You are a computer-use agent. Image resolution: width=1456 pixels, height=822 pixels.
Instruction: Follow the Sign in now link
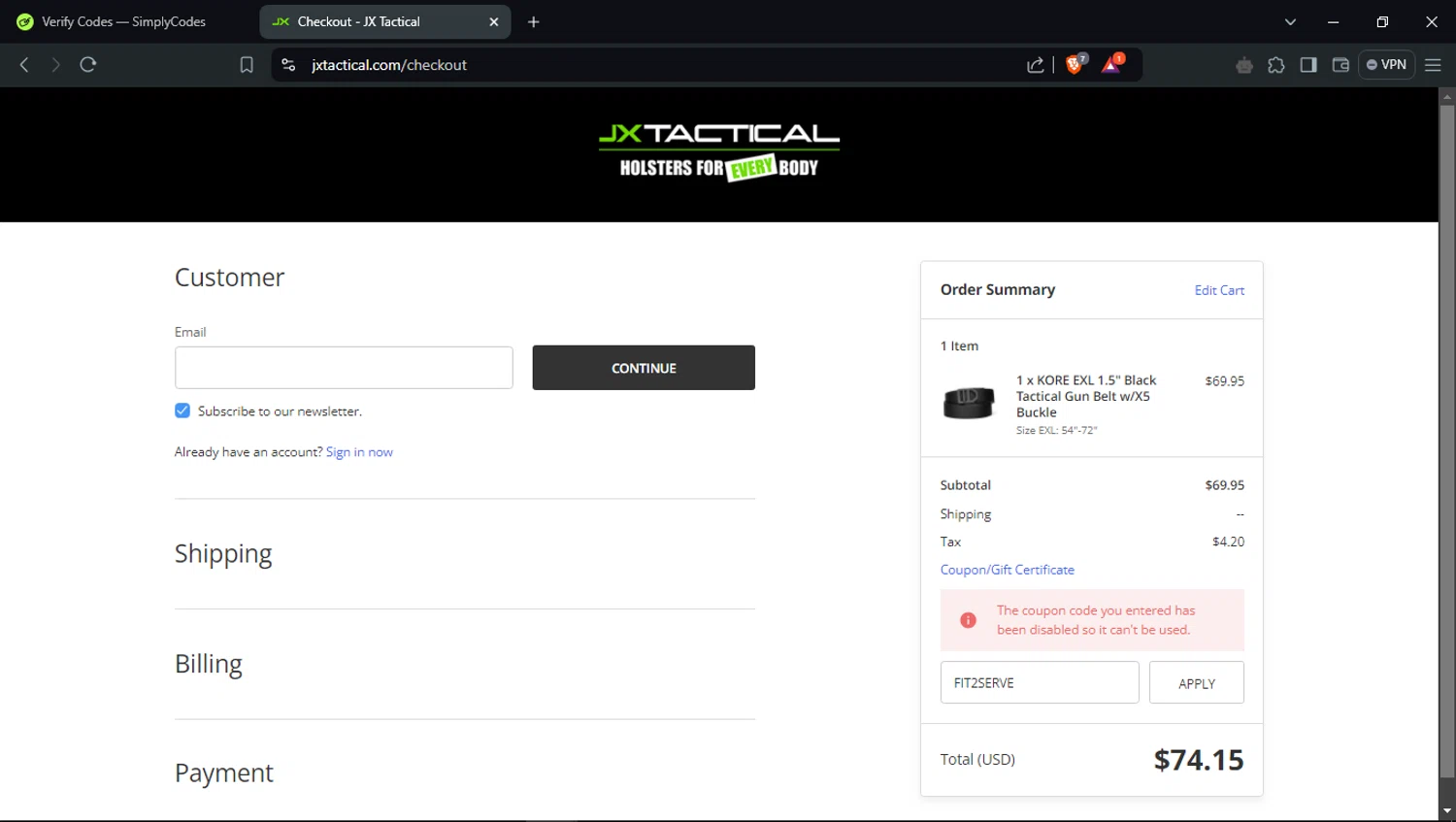[359, 452]
